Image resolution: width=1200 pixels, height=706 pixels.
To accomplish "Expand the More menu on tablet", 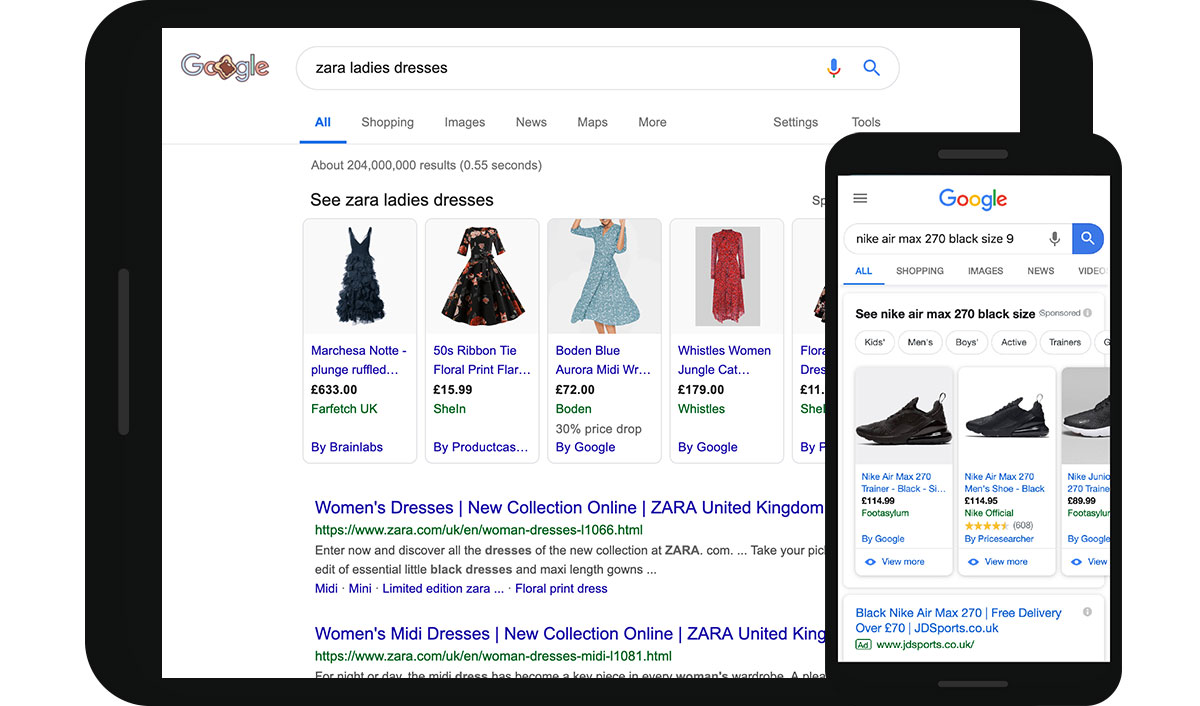I will [x=652, y=122].
